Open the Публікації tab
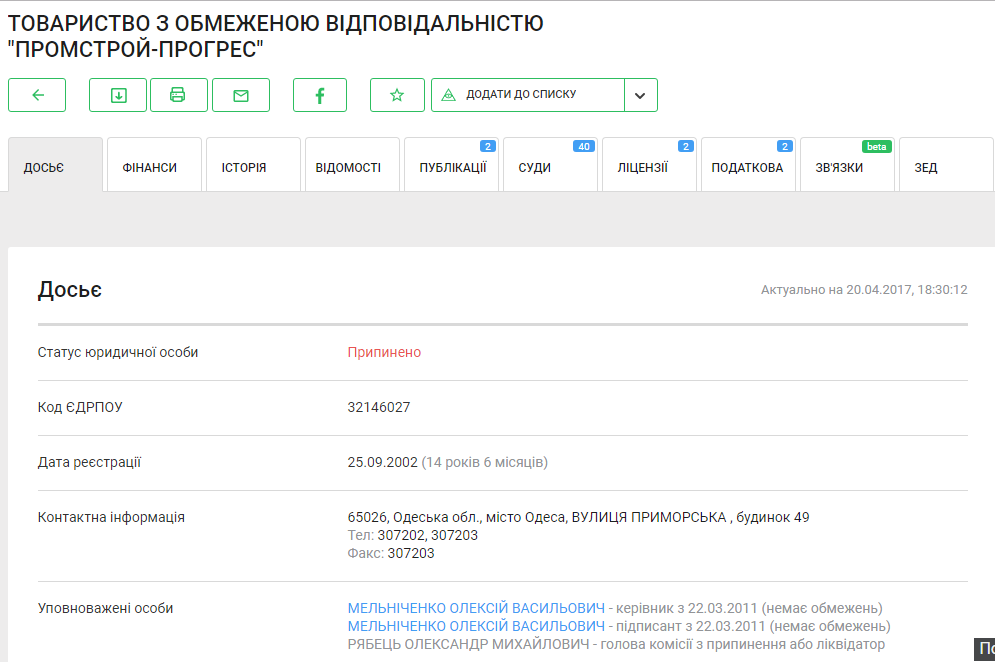 click(451, 166)
